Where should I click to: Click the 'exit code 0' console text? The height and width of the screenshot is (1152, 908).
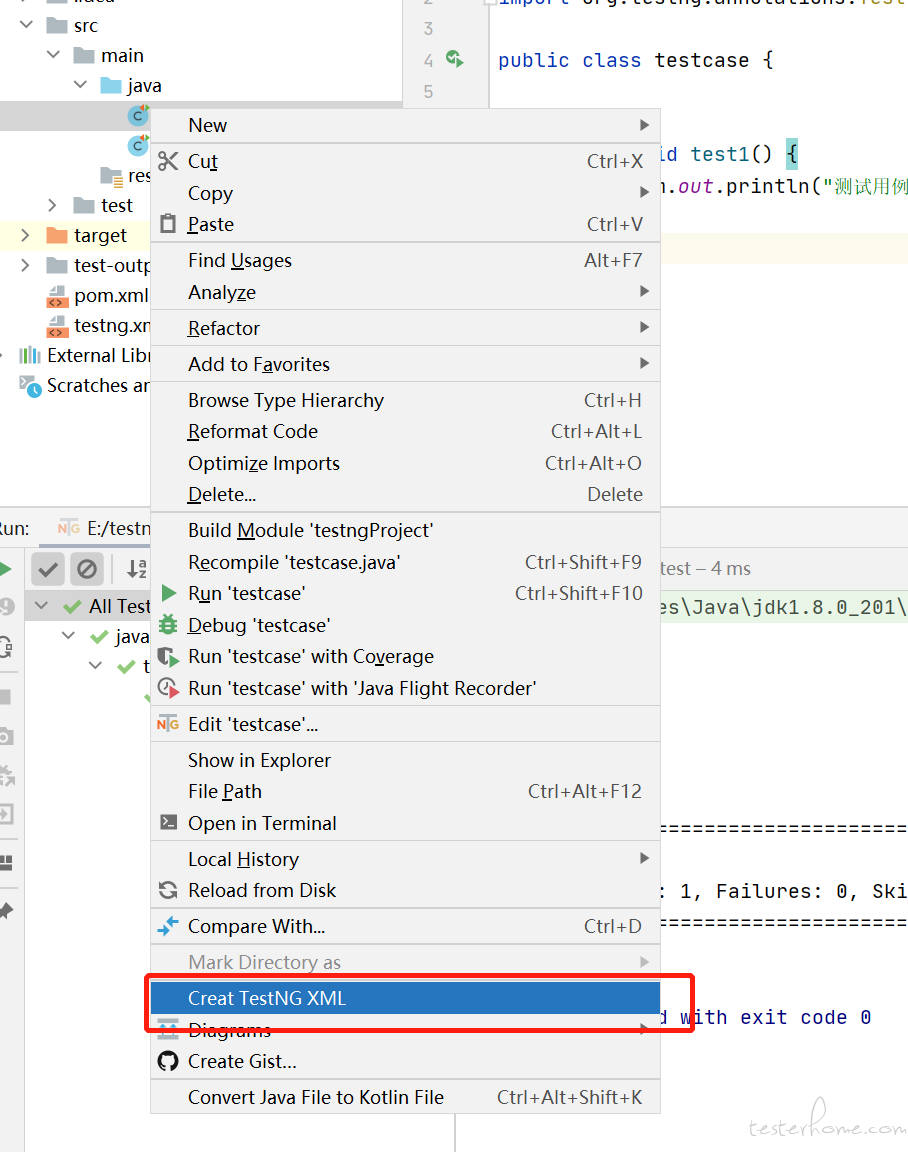coord(805,1018)
